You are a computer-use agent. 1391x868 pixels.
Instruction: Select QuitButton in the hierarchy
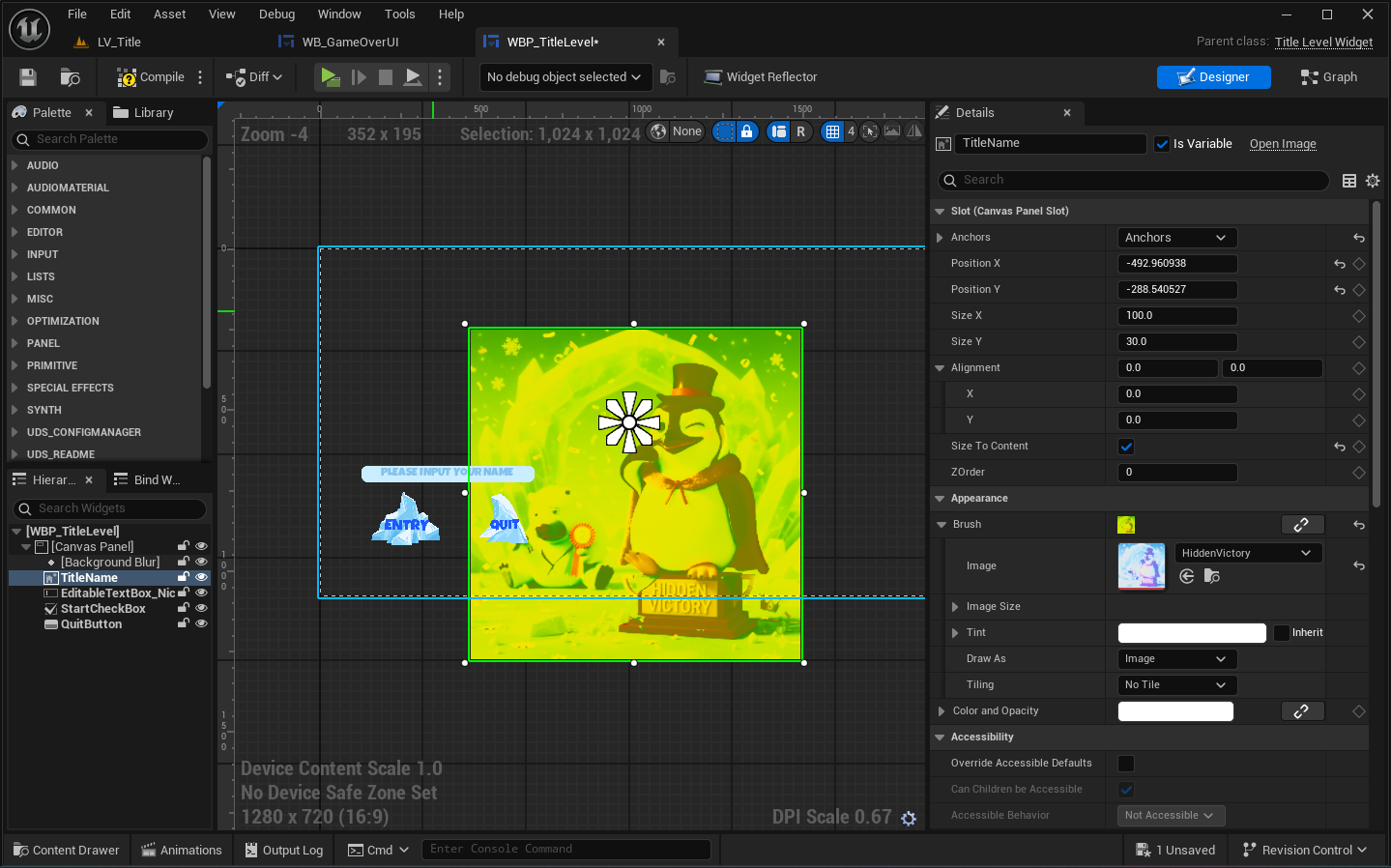[91, 624]
